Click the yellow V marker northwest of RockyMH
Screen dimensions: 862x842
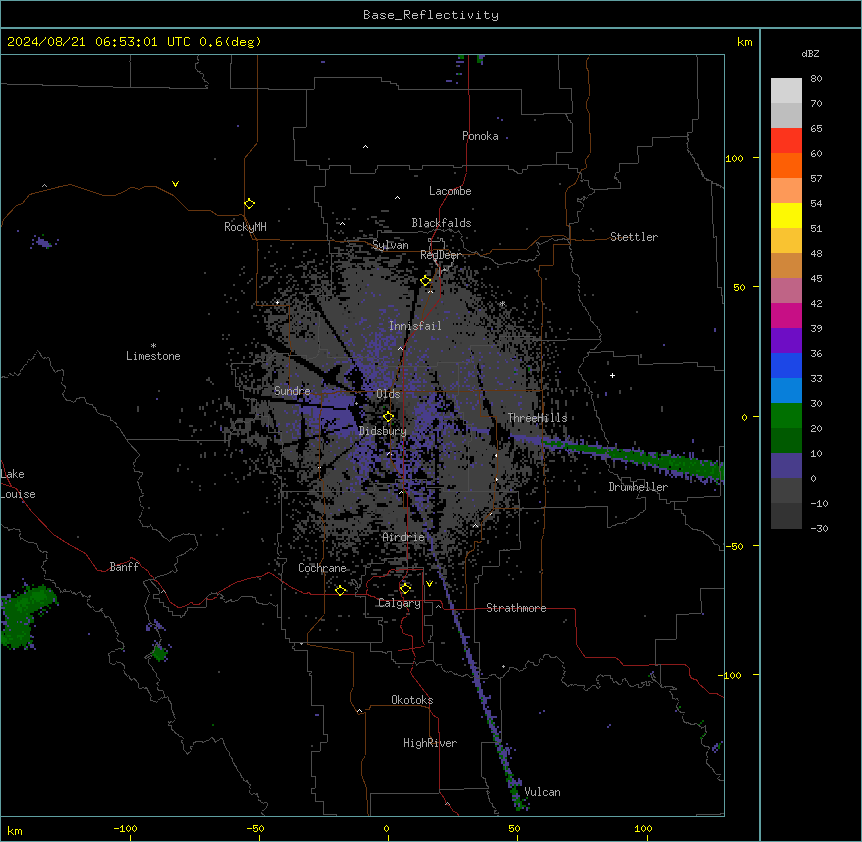point(175,184)
